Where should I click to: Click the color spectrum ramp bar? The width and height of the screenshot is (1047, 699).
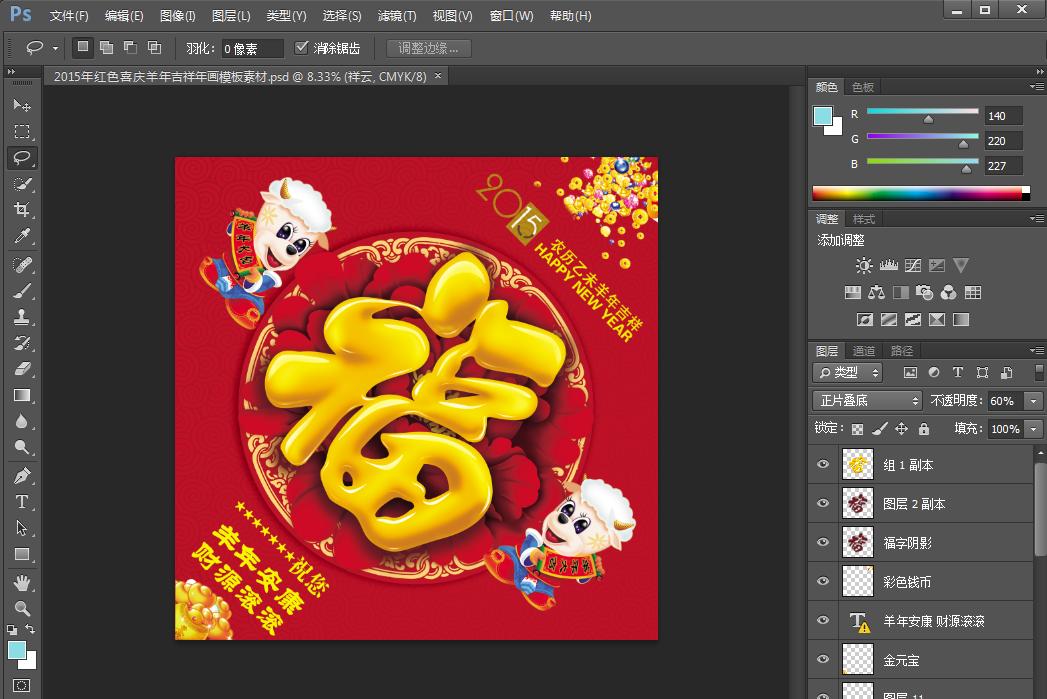920,193
